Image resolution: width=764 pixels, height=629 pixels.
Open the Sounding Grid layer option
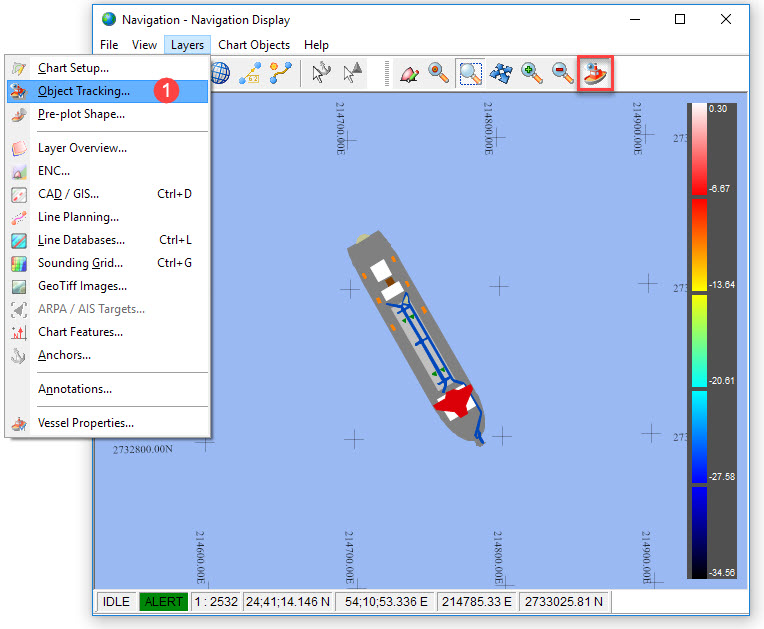click(x=80, y=263)
